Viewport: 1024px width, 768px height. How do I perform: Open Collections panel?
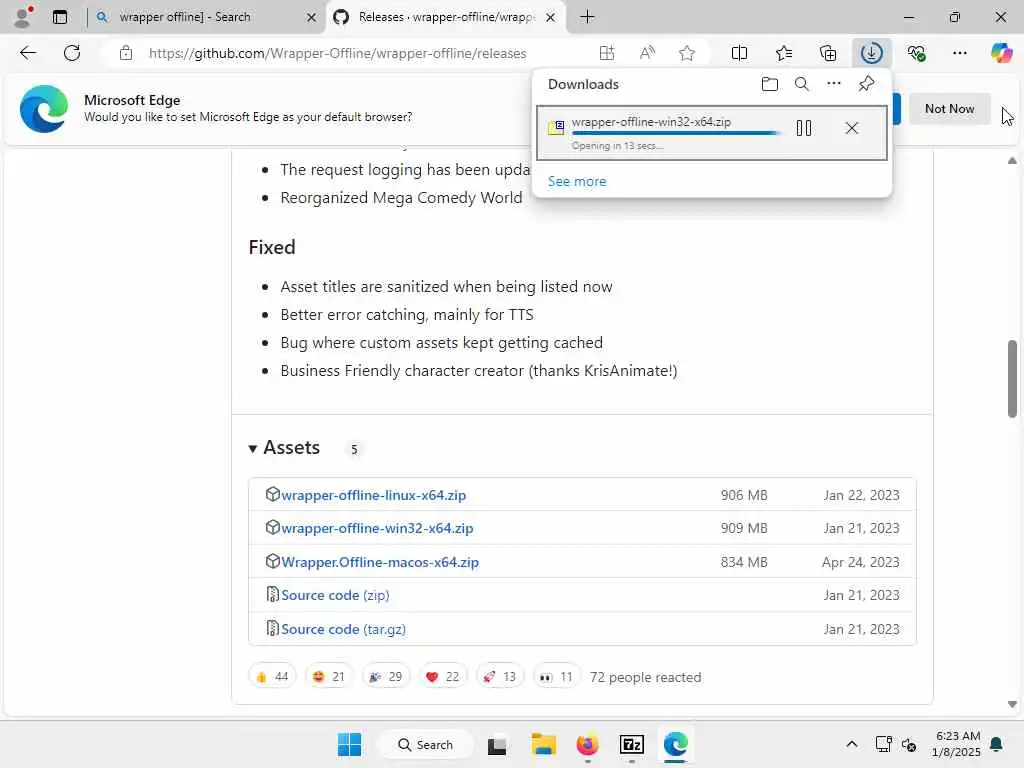coord(827,53)
